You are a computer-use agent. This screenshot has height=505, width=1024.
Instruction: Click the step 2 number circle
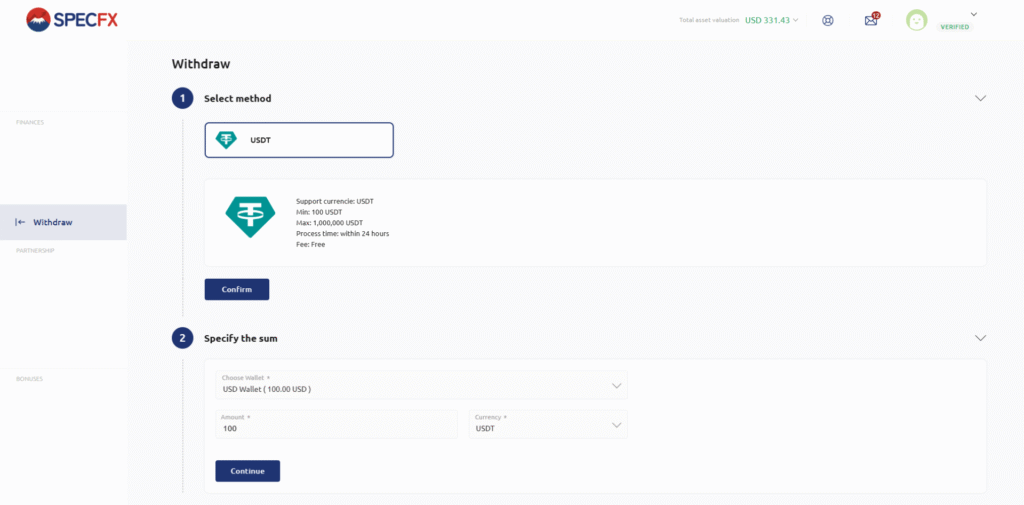182,338
